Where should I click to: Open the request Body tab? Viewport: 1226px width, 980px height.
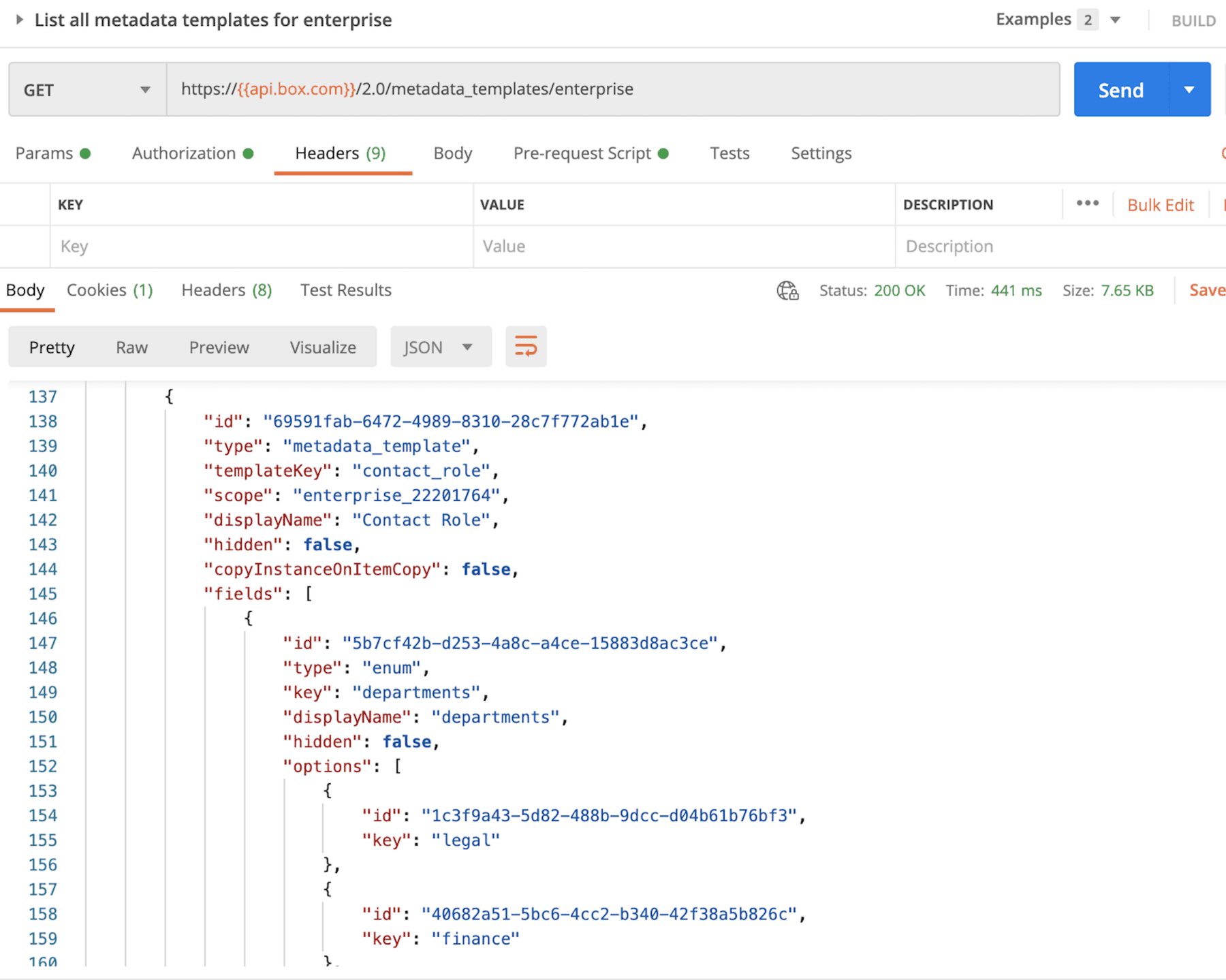click(453, 153)
